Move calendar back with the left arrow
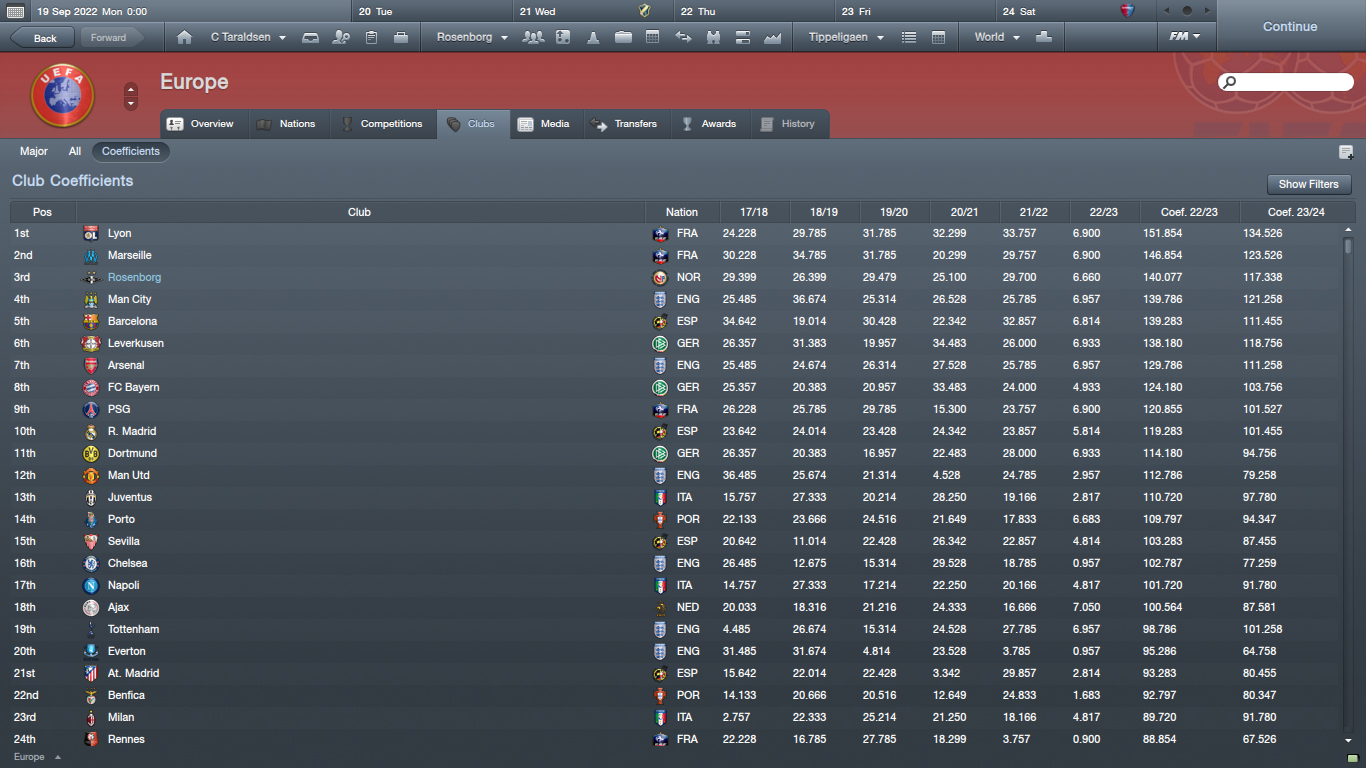Image resolution: width=1366 pixels, height=768 pixels. click(x=1166, y=11)
